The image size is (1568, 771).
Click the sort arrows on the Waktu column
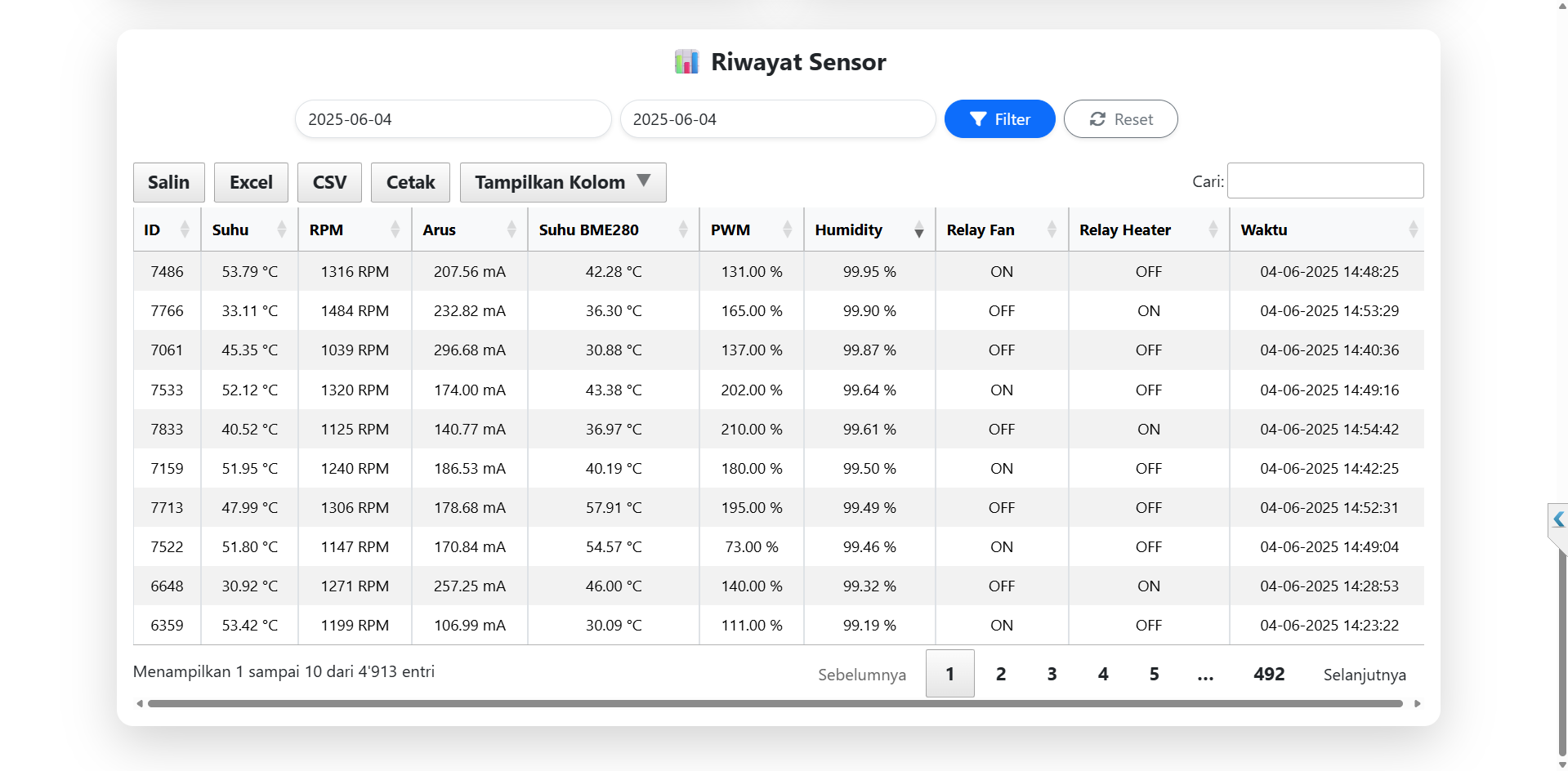point(1415,230)
